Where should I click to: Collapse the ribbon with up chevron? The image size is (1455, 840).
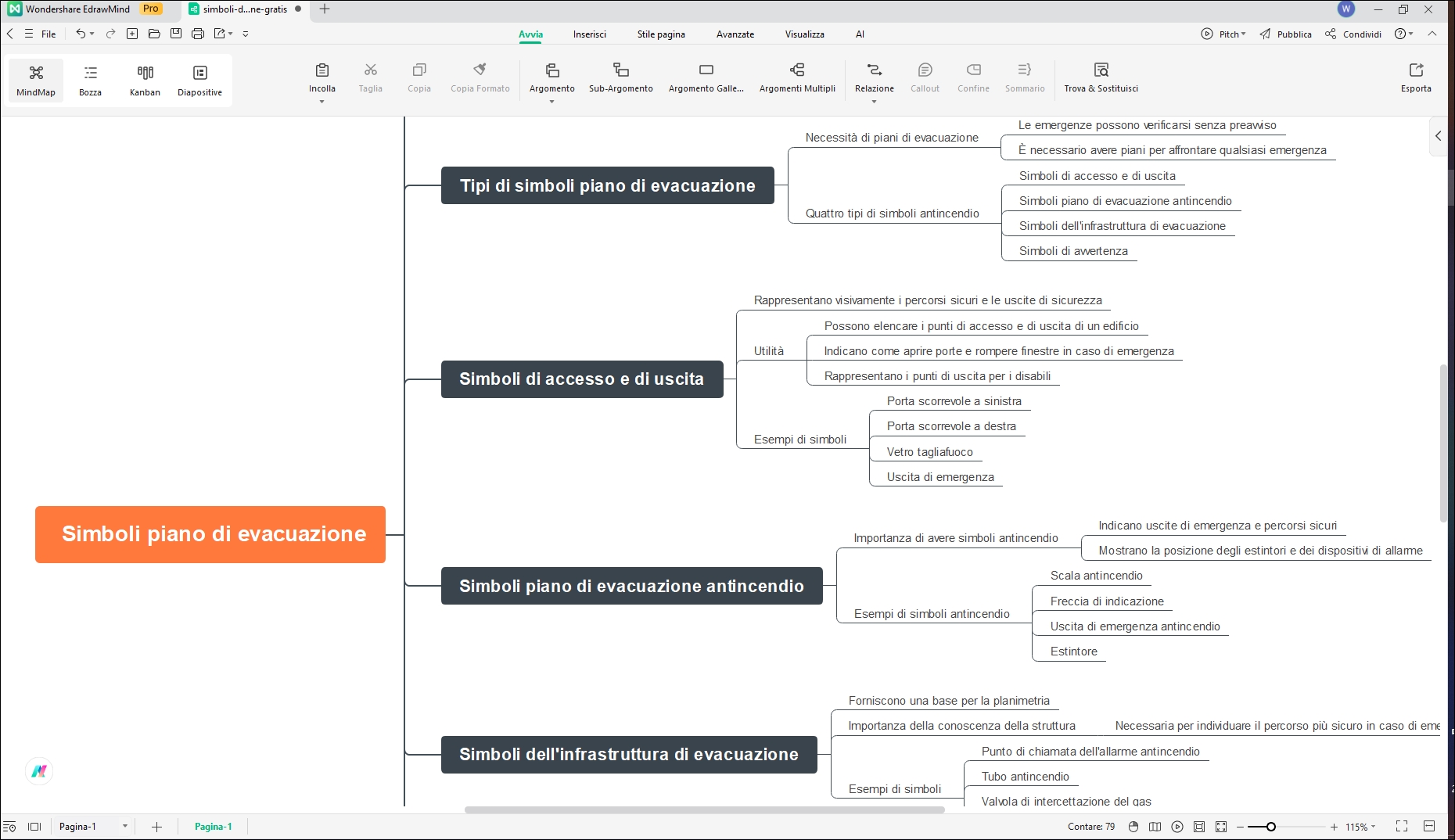tap(1432, 34)
